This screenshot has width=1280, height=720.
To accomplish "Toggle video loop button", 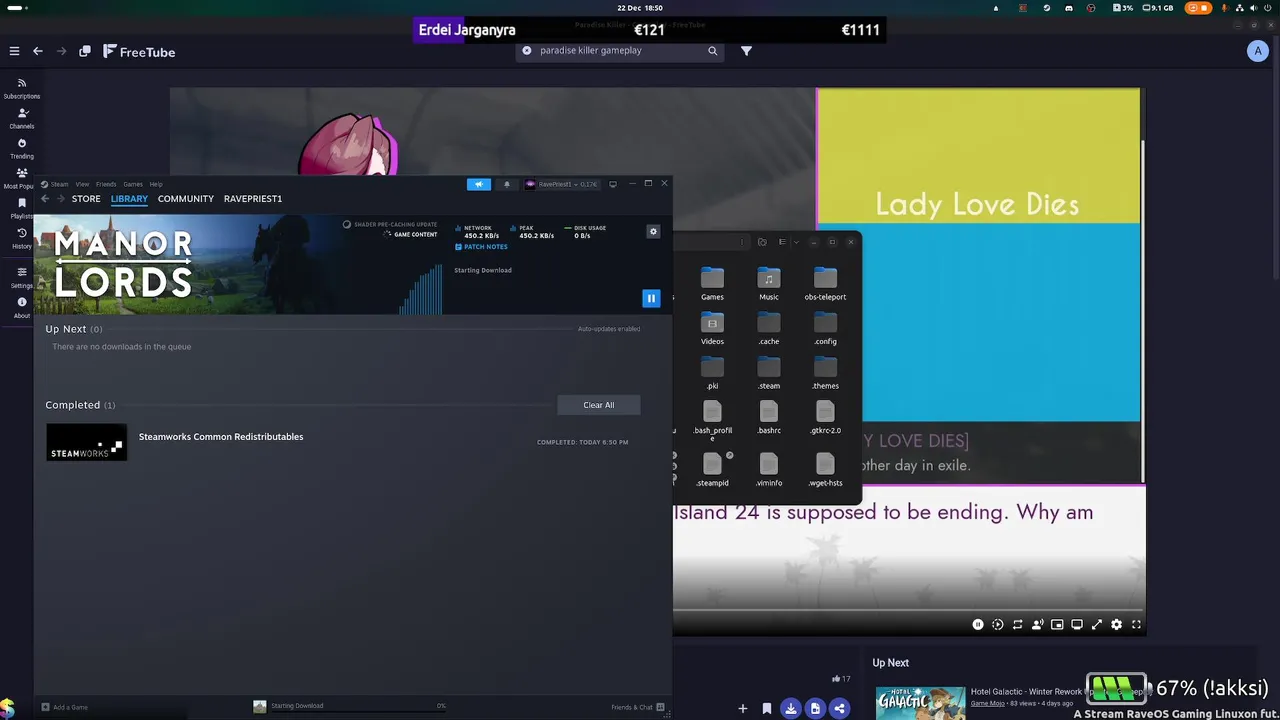I will [x=1017, y=625].
